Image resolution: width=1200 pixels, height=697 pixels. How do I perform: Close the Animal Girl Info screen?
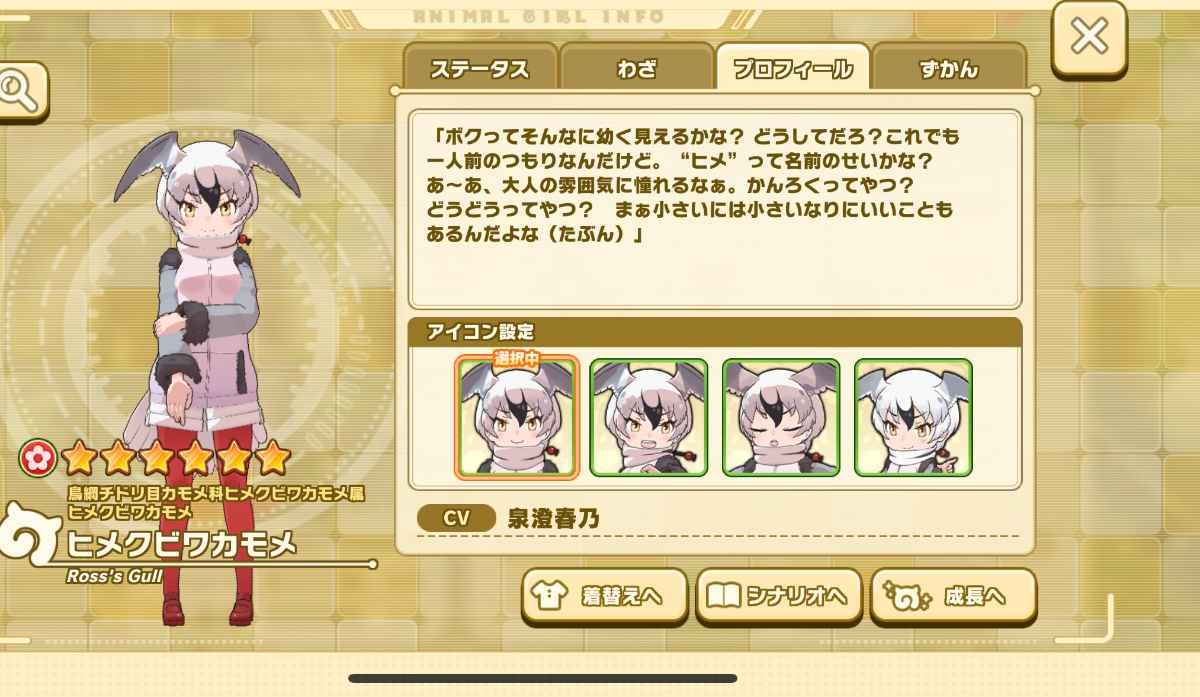(x=1089, y=38)
